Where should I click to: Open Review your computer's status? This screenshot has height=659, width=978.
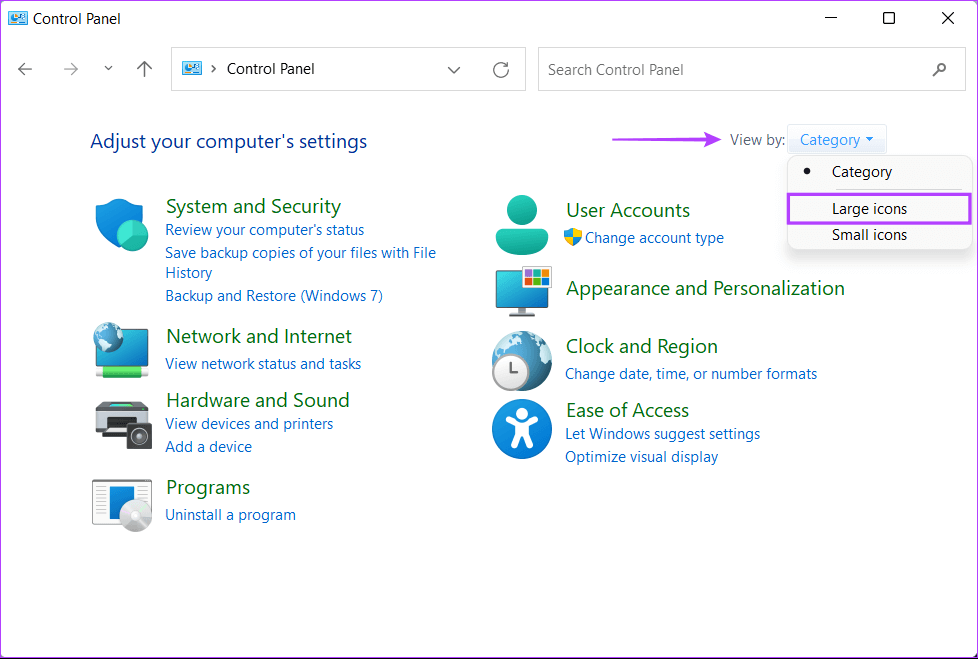pyautogui.click(x=264, y=230)
